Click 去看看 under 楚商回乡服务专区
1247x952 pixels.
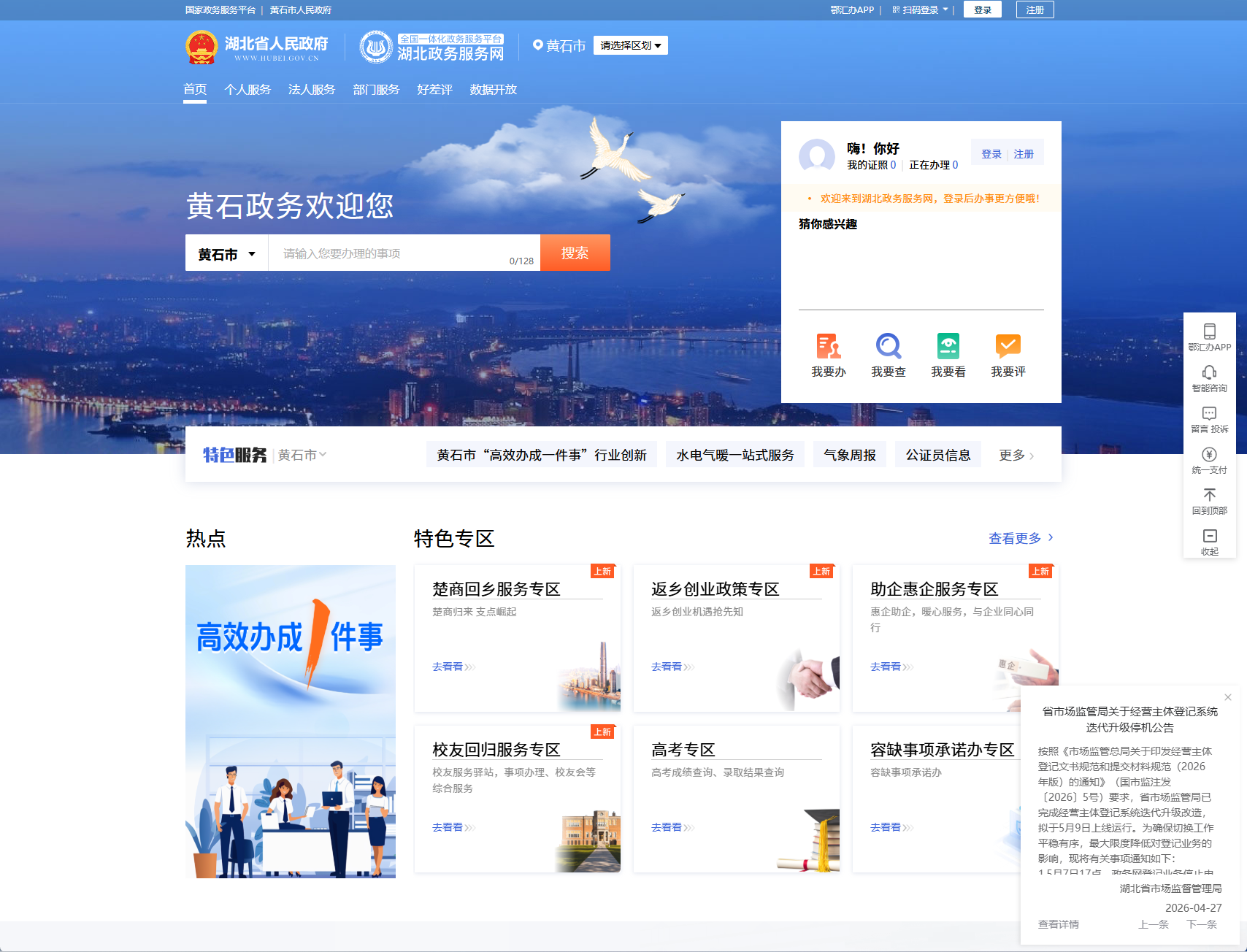point(453,667)
